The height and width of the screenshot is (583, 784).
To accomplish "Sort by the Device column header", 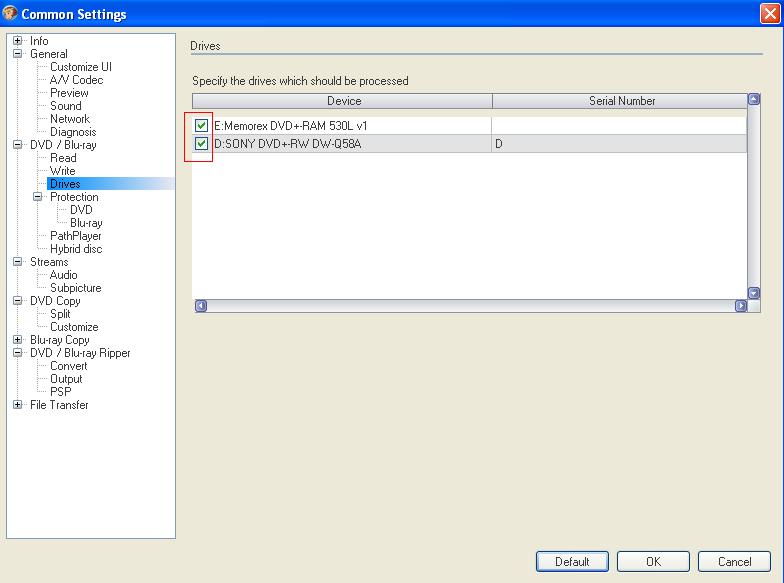I will (x=342, y=100).
